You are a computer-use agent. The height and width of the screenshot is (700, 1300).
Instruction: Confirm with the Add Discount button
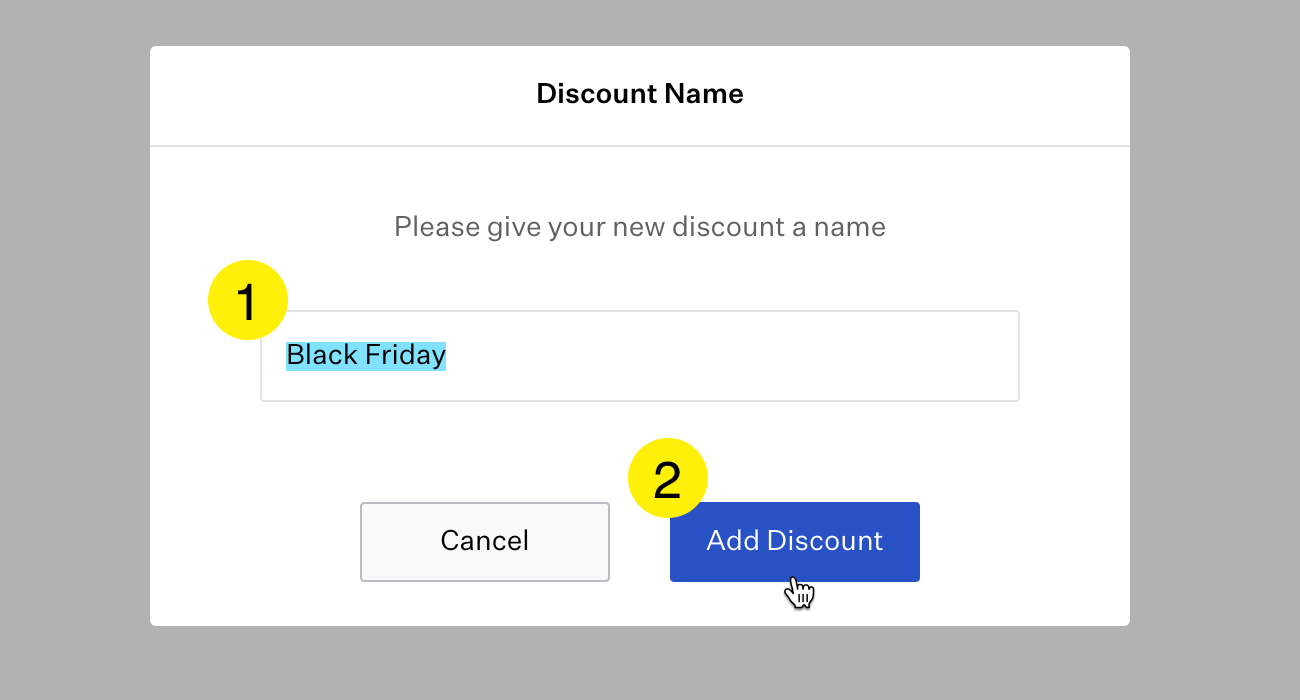click(x=795, y=541)
